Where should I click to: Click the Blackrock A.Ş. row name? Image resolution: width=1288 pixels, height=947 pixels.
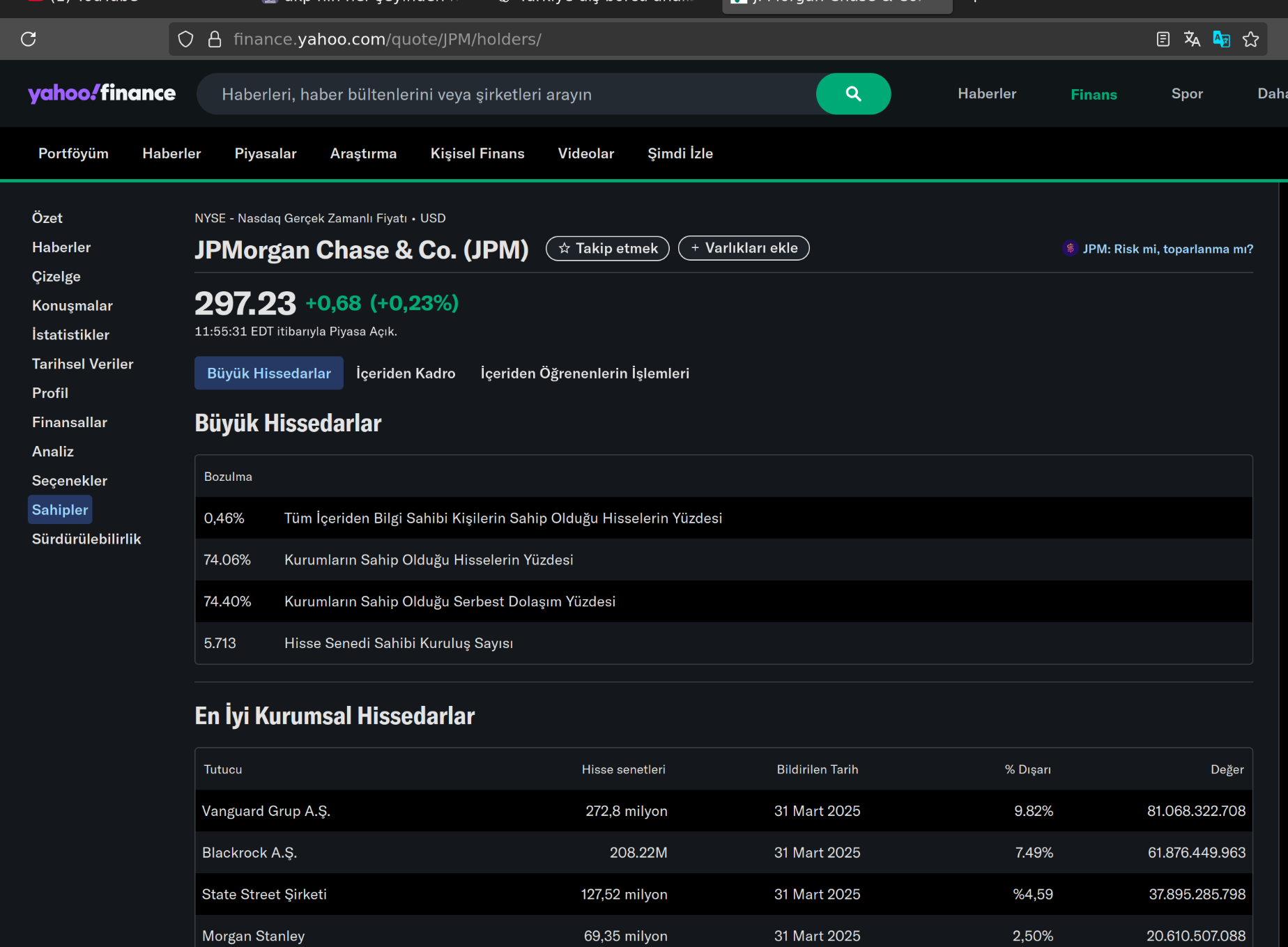coord(250,853)
